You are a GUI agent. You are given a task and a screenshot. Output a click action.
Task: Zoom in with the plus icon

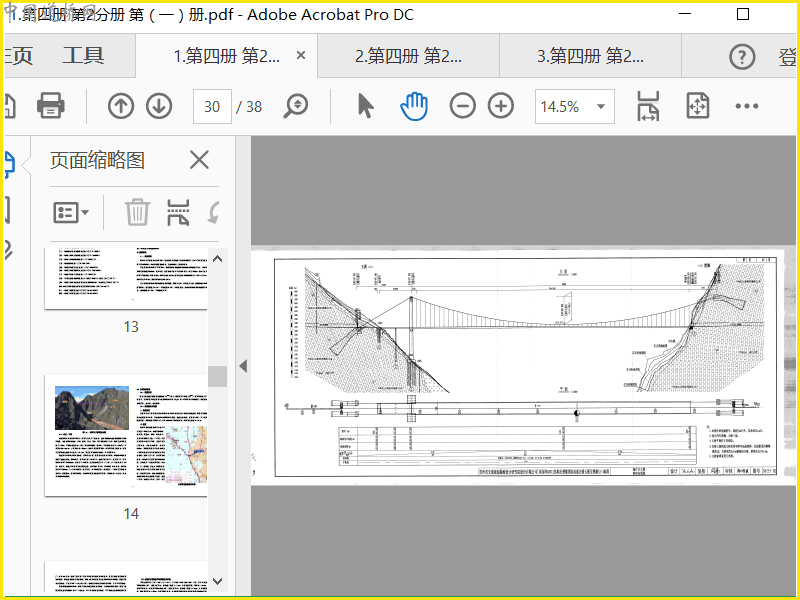pyautogui.click(x=500, y=106)
